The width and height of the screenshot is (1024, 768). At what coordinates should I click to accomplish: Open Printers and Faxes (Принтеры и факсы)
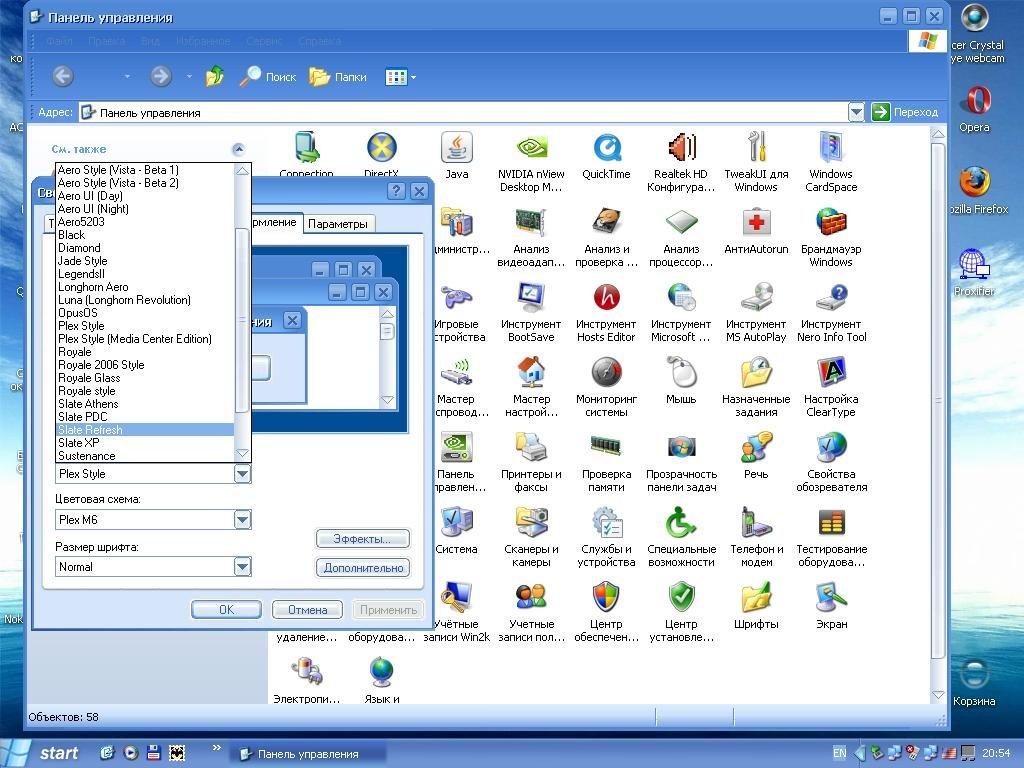(531, 448)
